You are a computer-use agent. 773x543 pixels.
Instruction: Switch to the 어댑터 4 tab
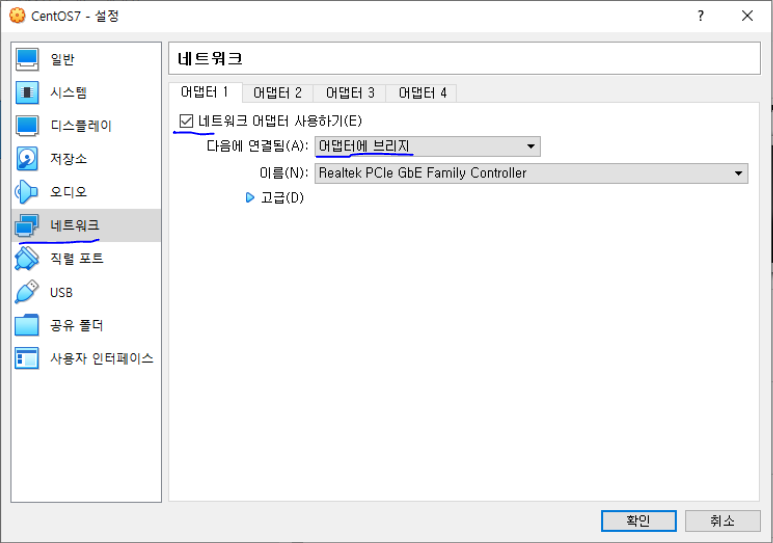pyautogui.click(x=422, y=93)
